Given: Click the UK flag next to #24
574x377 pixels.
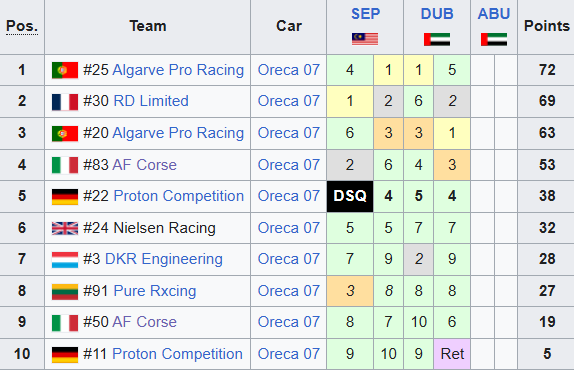Looking at the screenshot, I should (x=65, y=228).
